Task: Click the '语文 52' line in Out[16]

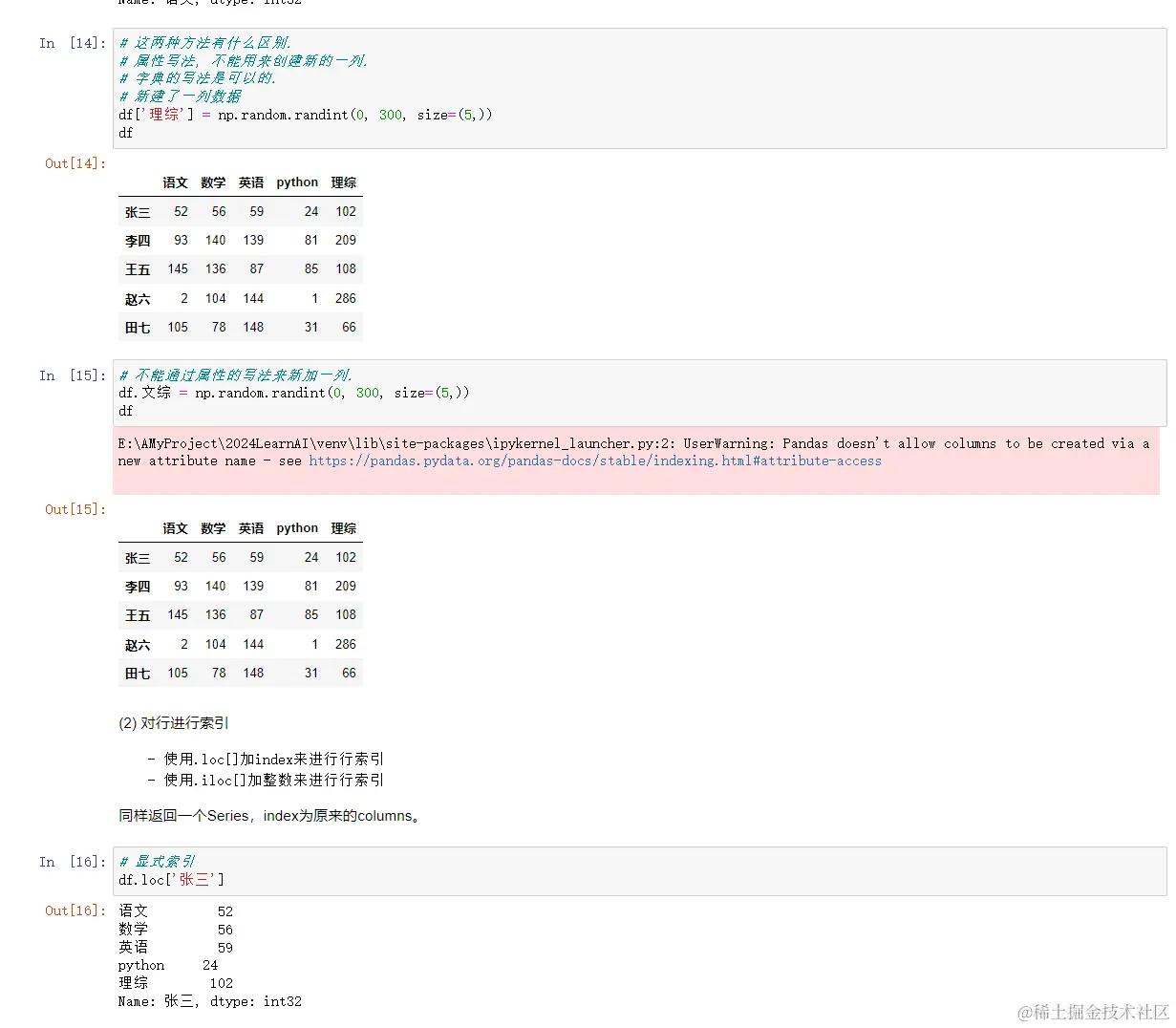Action: pyautogui.click(x=176, y=911)
